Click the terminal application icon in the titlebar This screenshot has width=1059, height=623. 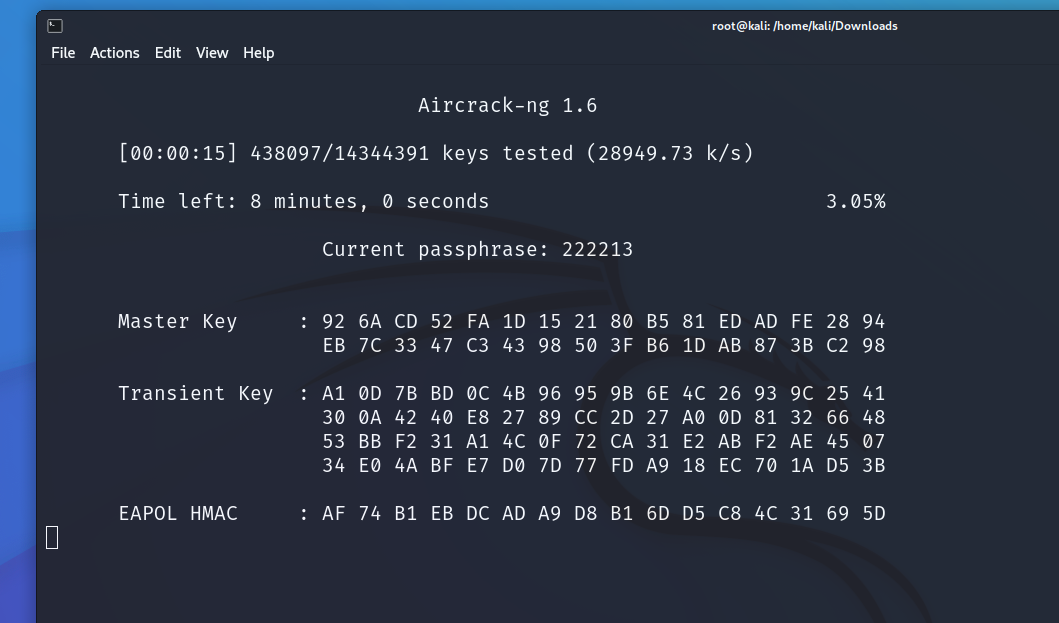54,25
